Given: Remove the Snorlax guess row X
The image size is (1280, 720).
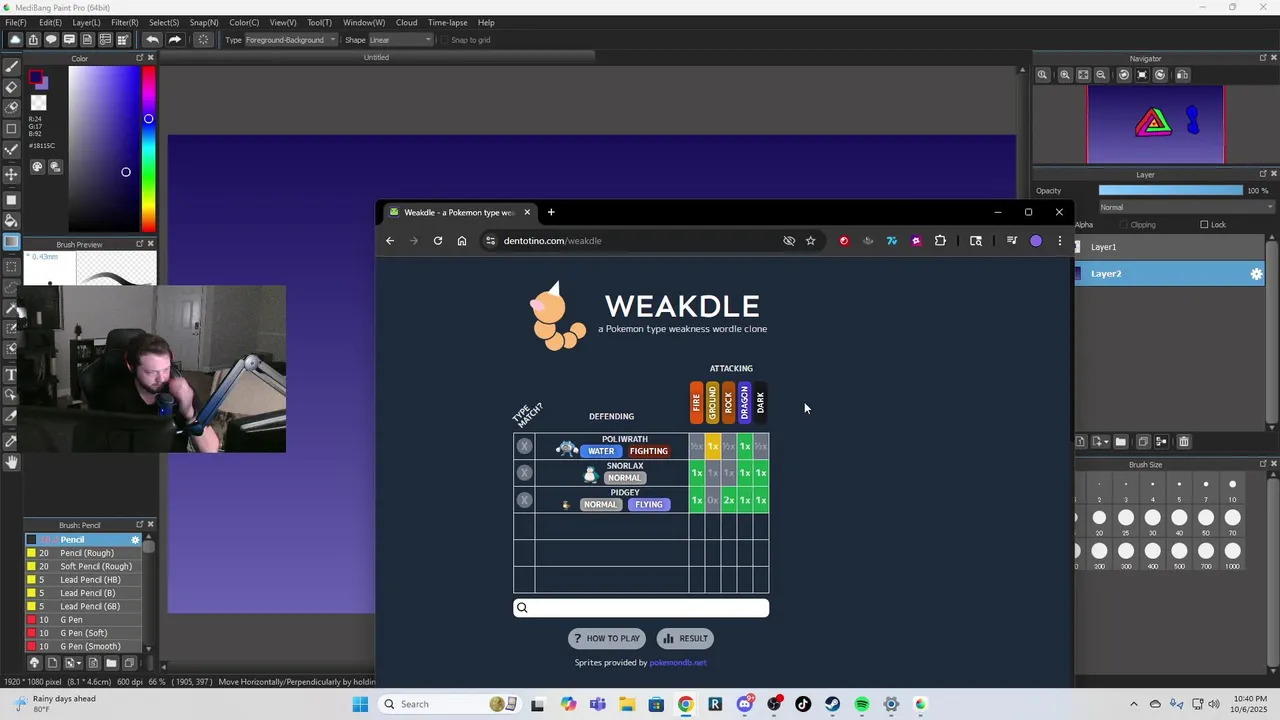Looking at the screenshot, I should [524, 472].
